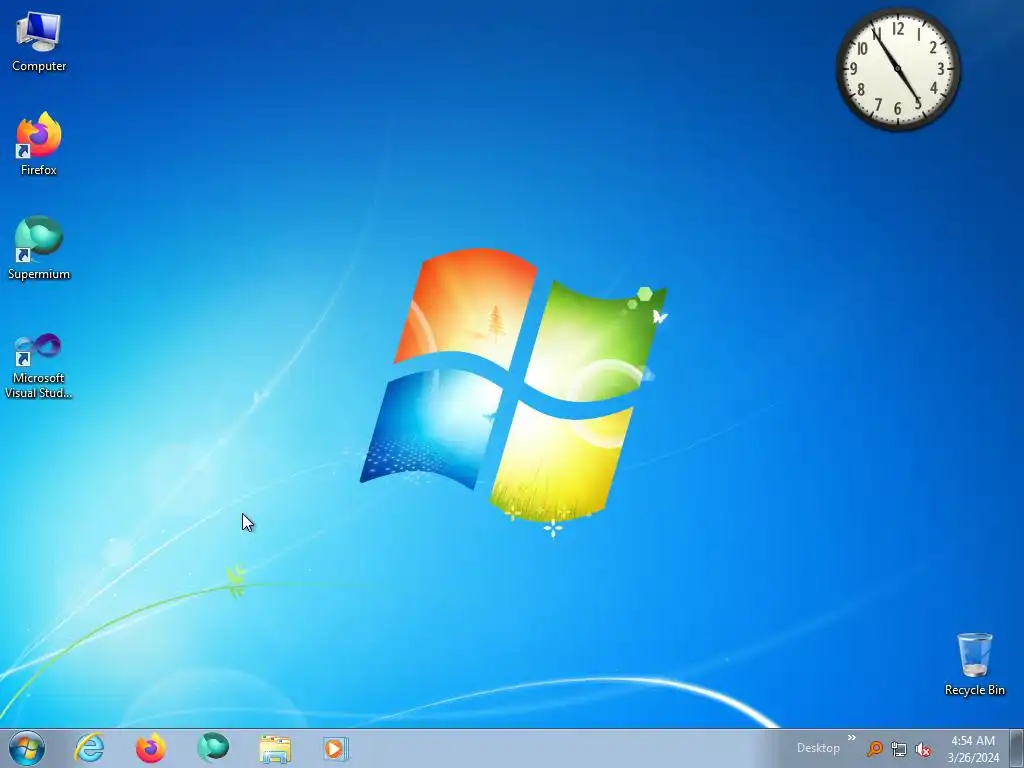1024x768 pixels.
Task: Select the Supermium desktop shortcut
Action: pos(39,248)
